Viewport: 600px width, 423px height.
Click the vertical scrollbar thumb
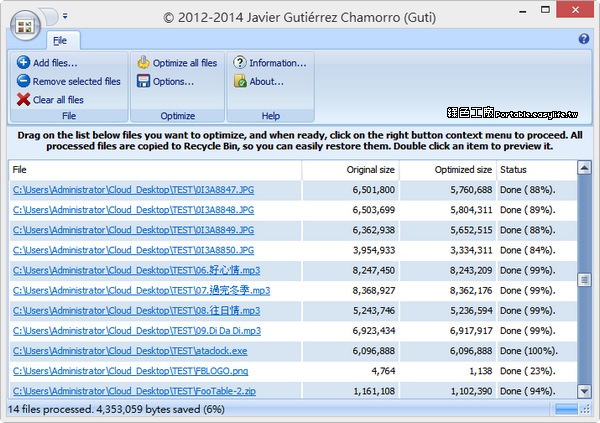point(584,280)
